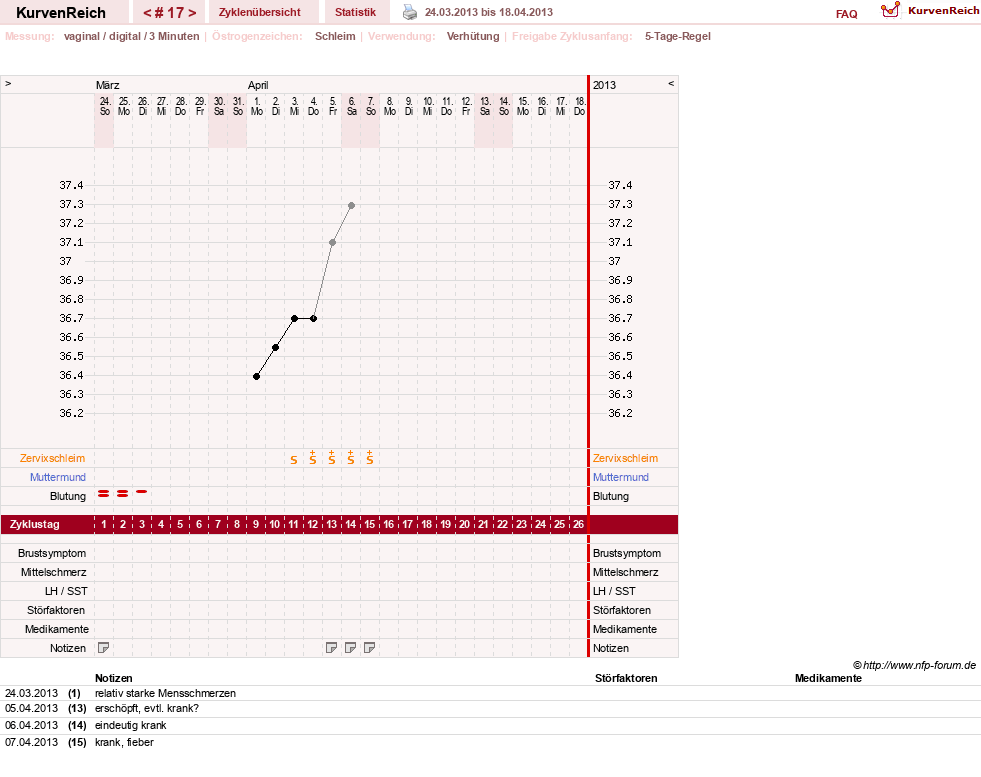The width and height of the screenshot is (981, 777).
Task: Click the 'April' month label
Action: (258, 85)
